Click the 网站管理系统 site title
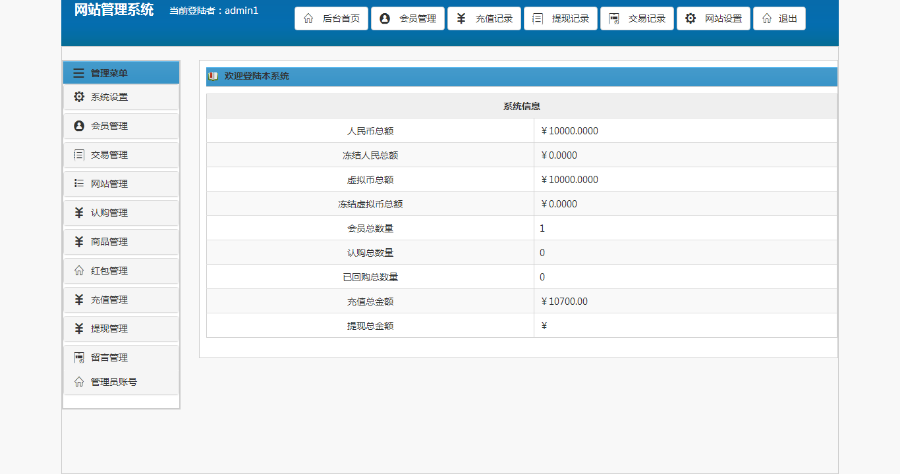This screenshot has width=900, height=474. coord(114,11)
